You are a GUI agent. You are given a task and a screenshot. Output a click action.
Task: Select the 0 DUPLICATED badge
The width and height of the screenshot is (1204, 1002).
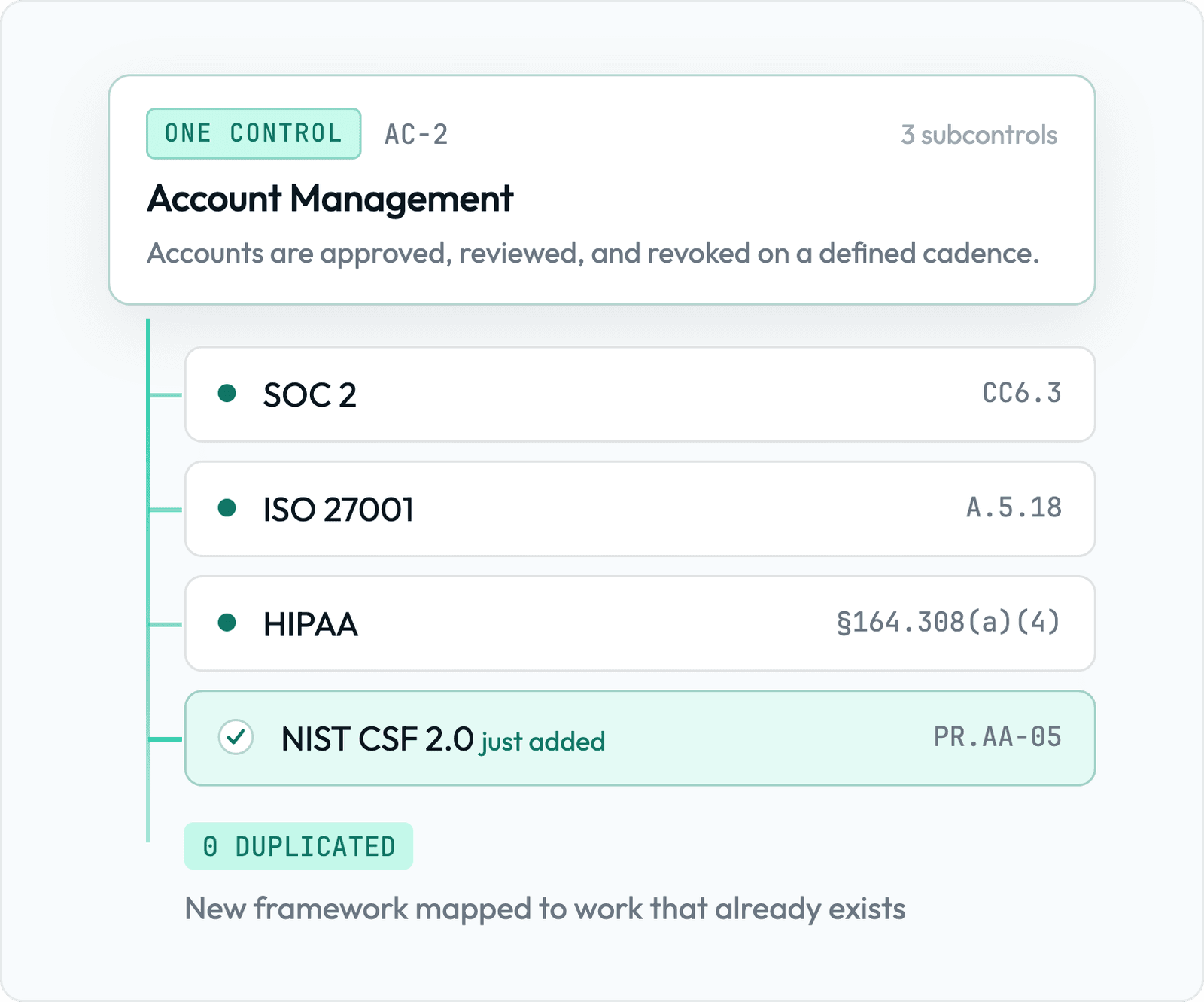[x=299, y=846]
